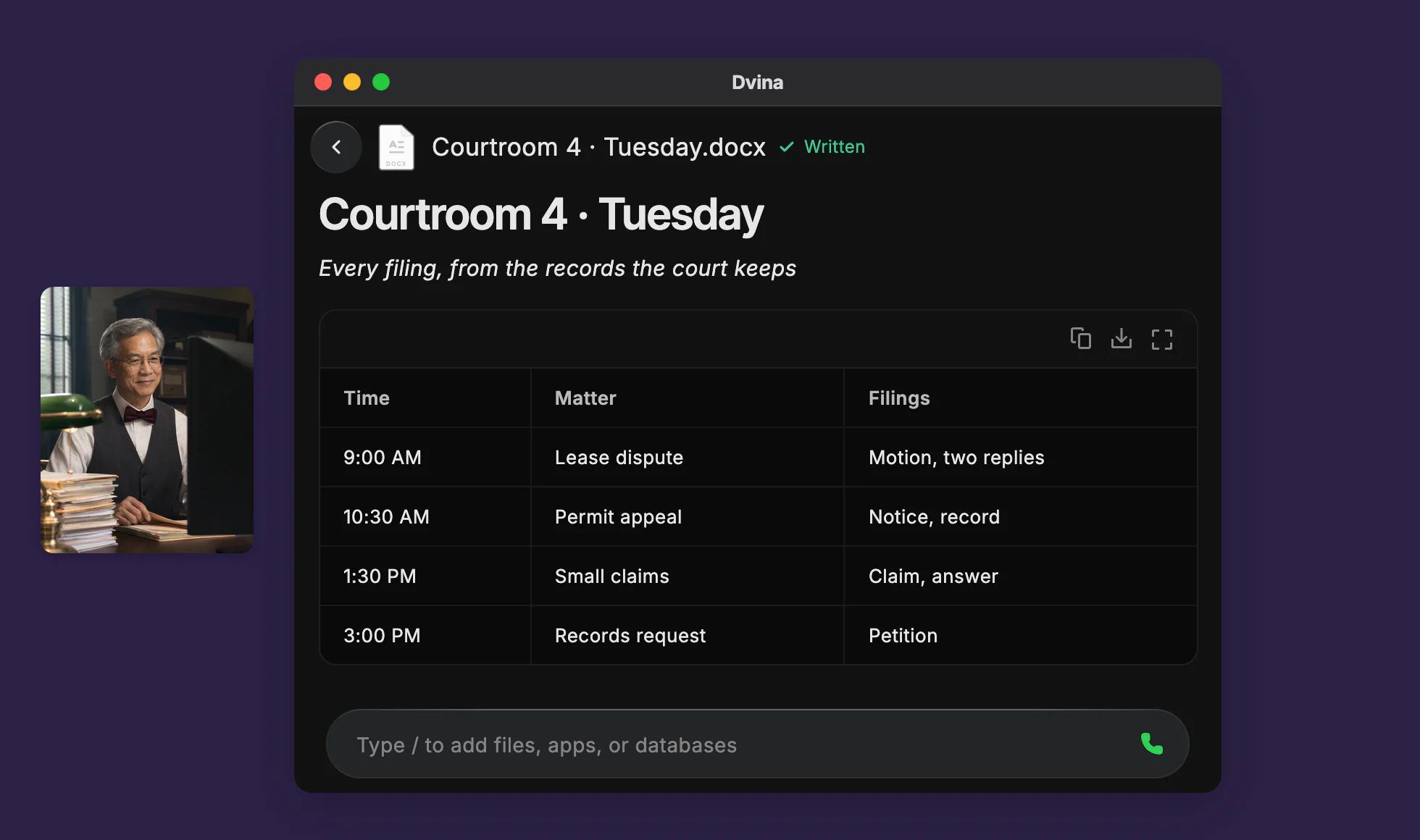Click the Matter column header
The width and height of the screenshot is (1420, 840).
[688, 398]
